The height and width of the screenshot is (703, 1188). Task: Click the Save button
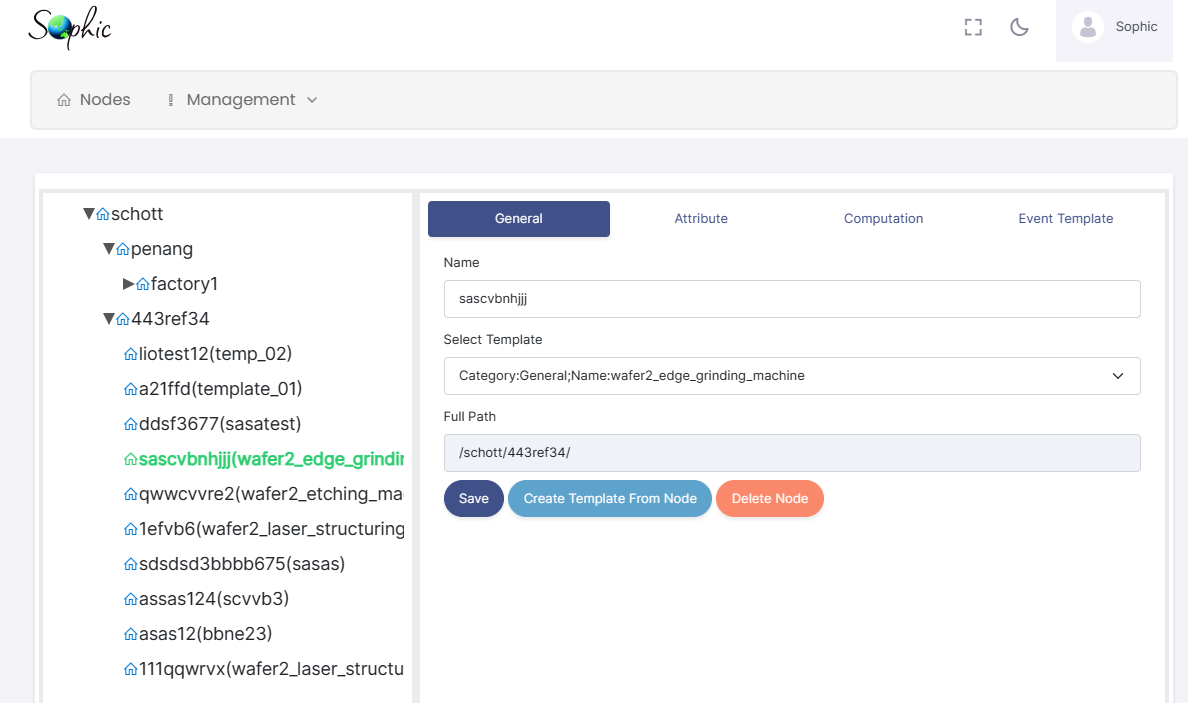pos(473,499)
